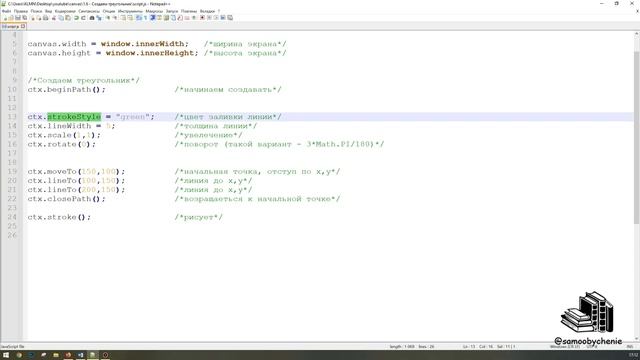Click the length and lines status bar field

click(x=411, y=347)
